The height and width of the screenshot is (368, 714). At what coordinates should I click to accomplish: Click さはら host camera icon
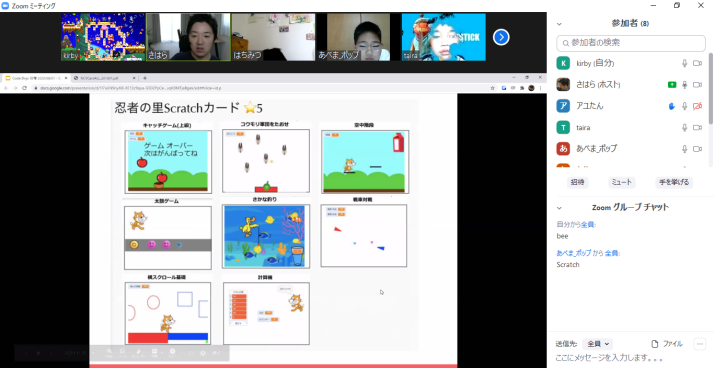tap(697, 85)
